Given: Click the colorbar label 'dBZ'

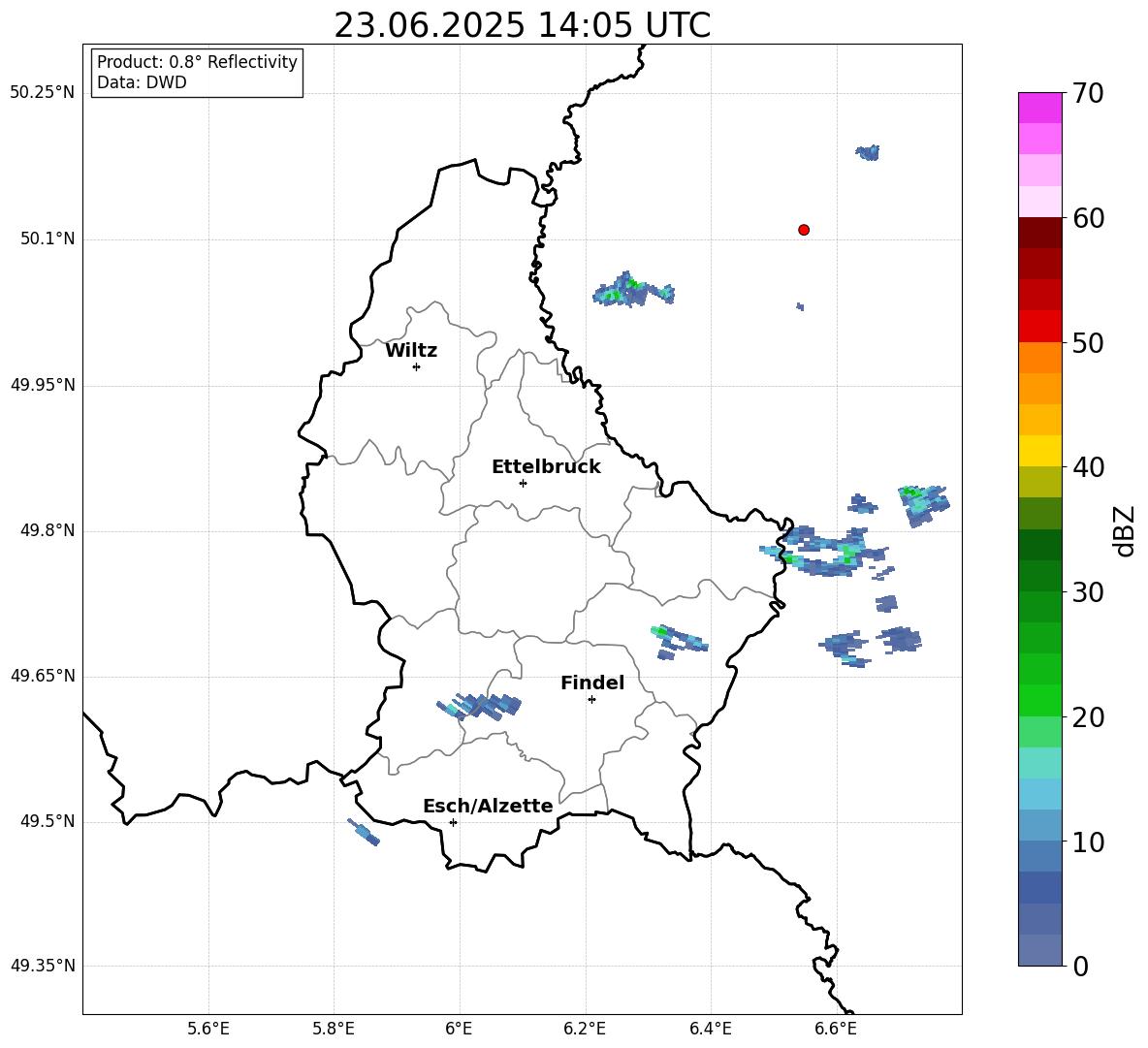Looking at the screenshot, I should 1126,530.
